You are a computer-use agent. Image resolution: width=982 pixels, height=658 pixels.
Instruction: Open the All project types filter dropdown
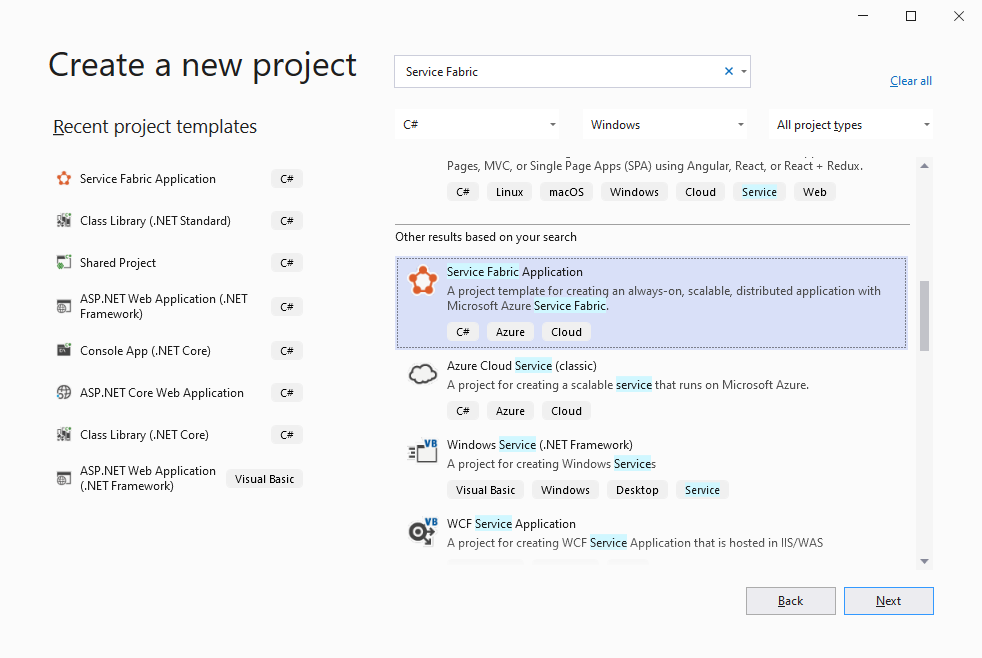pos(851,125)
